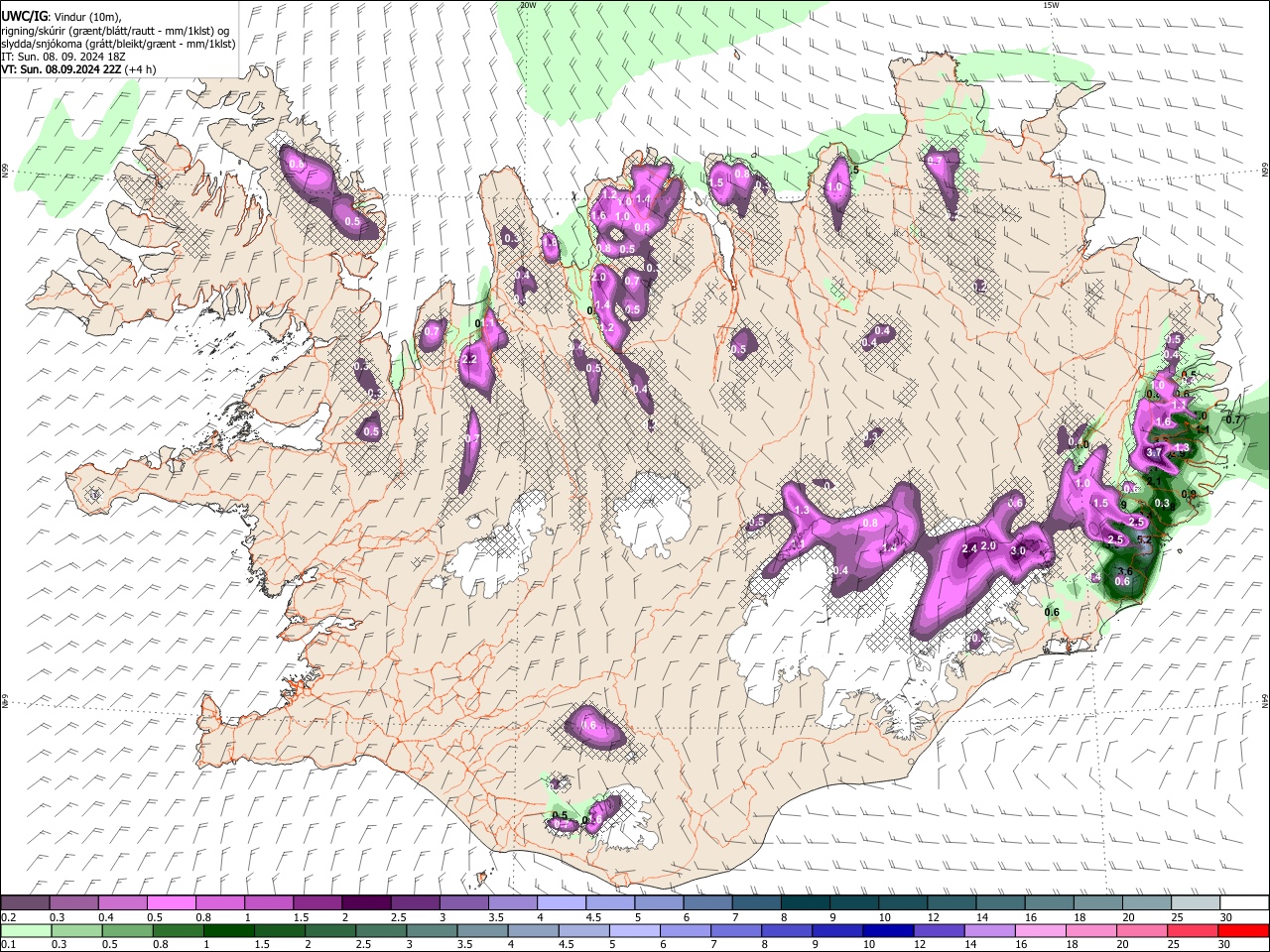Select the bright red 30 swatch in lower legend row
The height and width of the screenshot is (952, 1270).
coord(1242,930)
